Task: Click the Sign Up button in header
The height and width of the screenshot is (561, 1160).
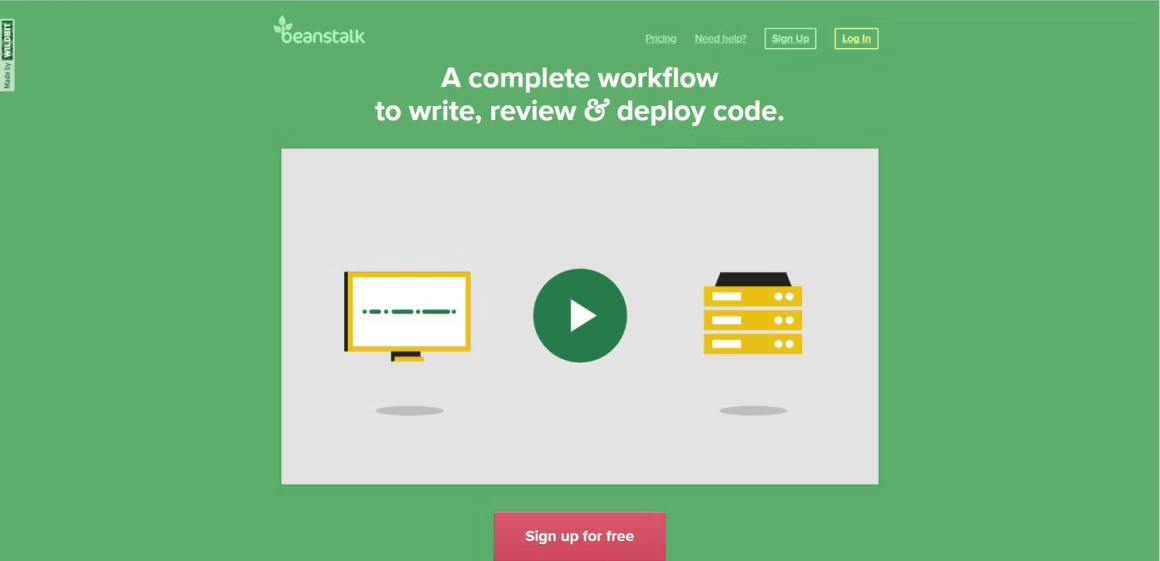Action: tap(790, 38)
